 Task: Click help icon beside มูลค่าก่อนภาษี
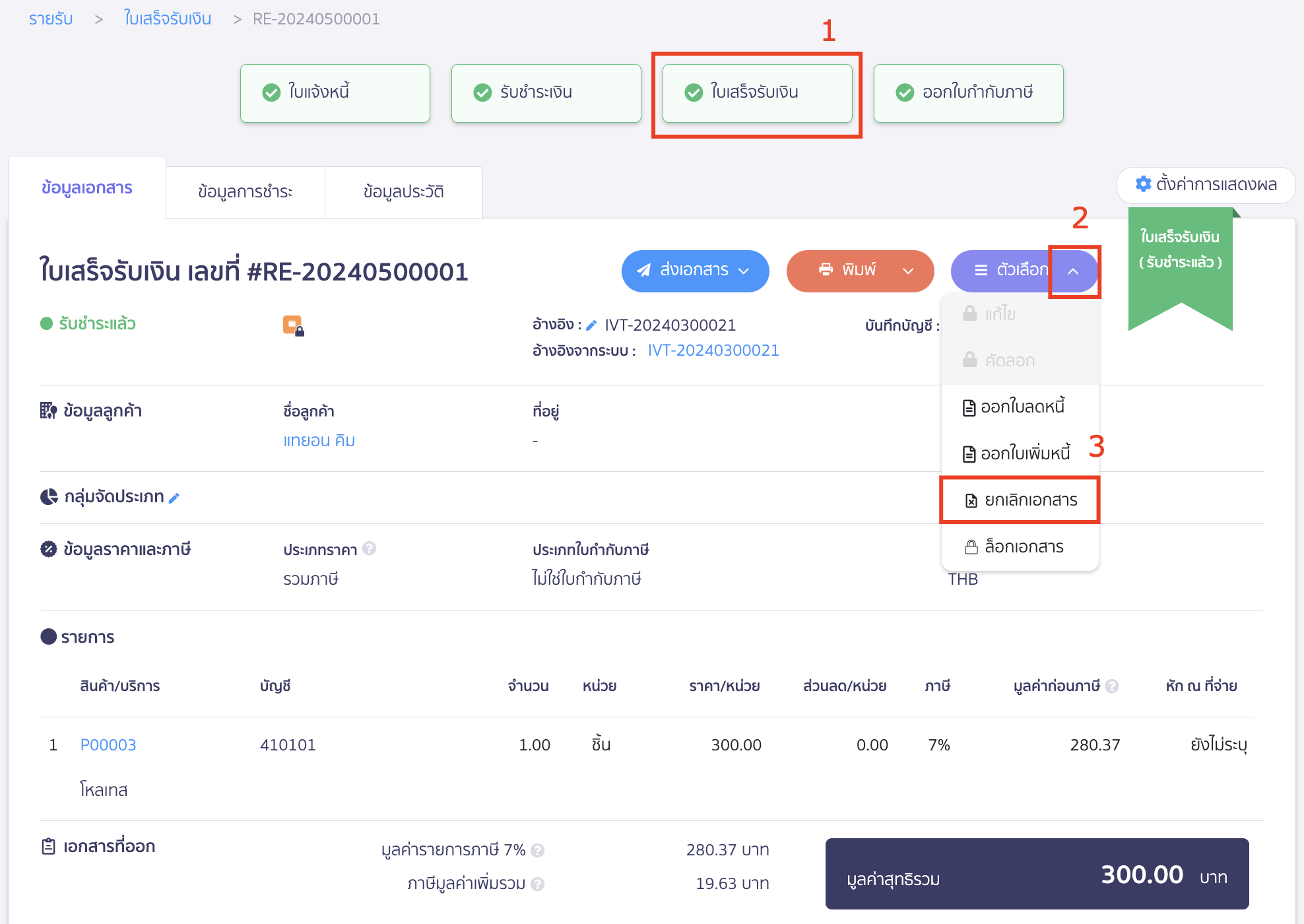coord(1112,686)
